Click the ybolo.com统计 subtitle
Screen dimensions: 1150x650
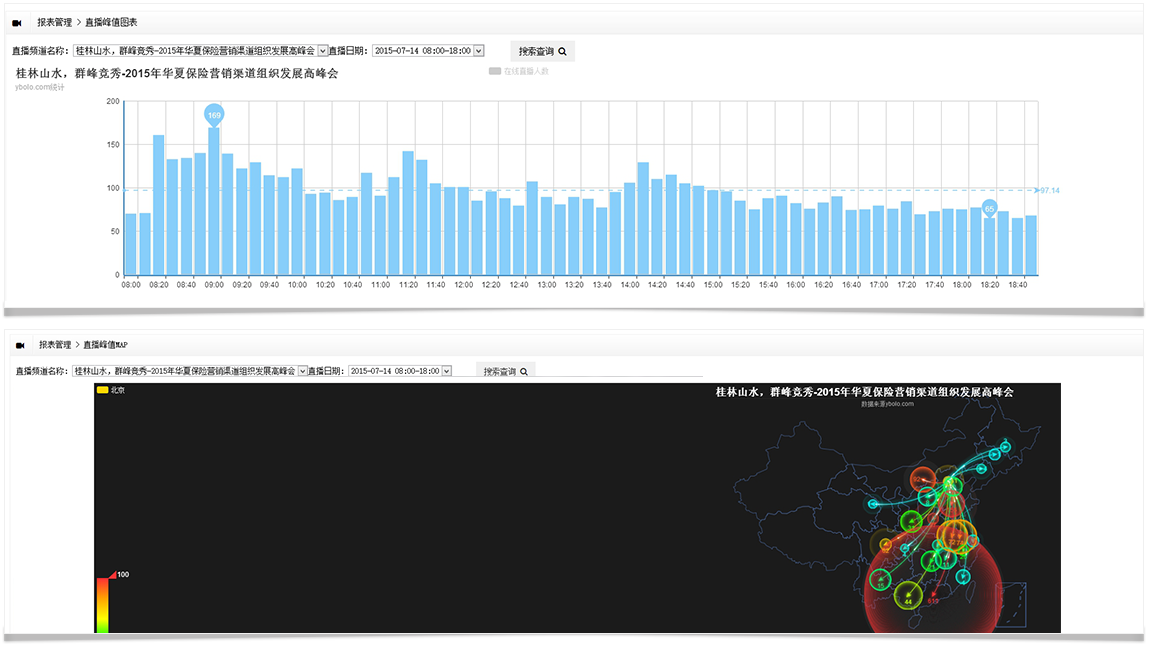point(40,87)
